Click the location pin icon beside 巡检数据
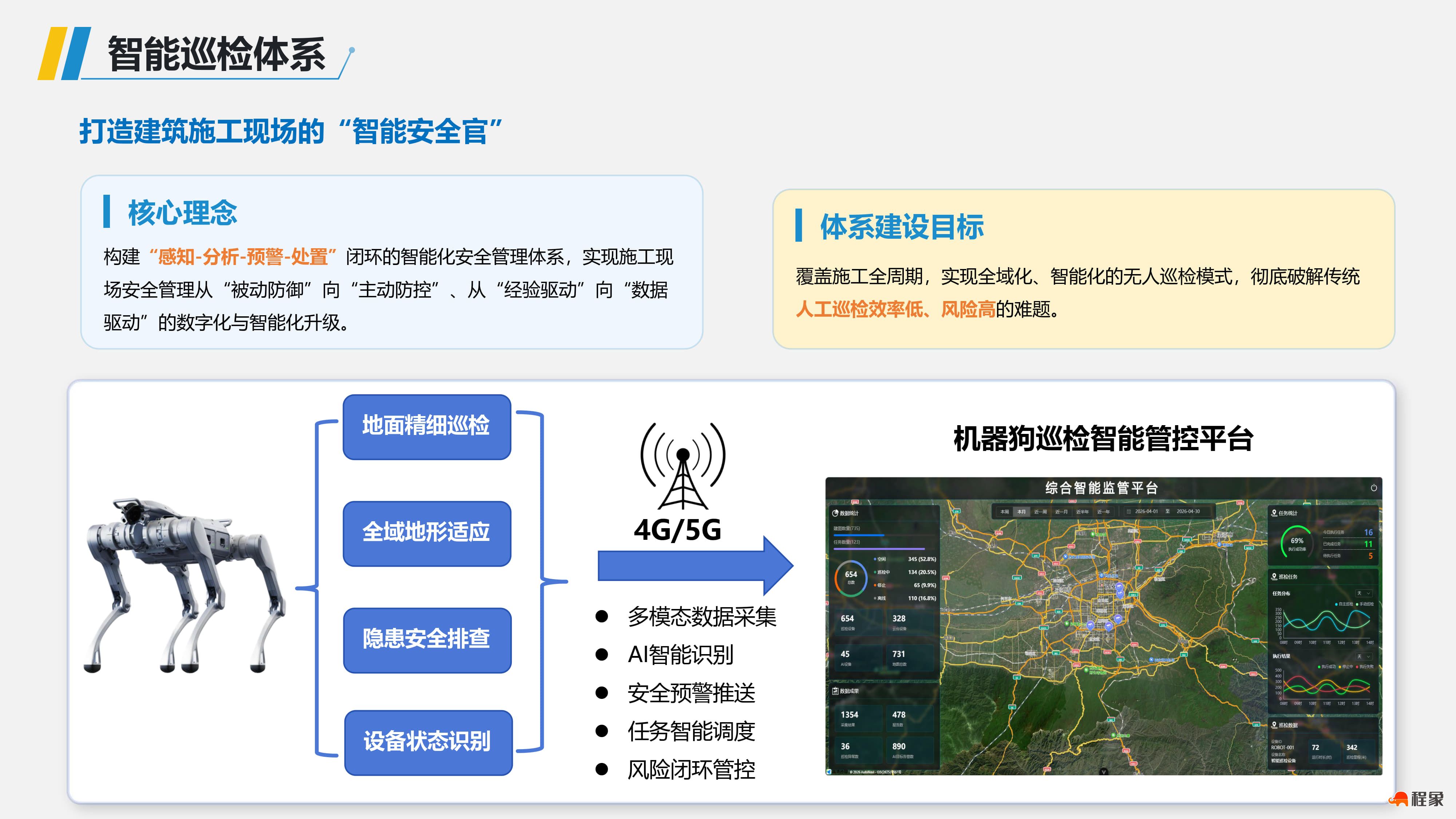1456x819 pixels. pos(1274,725)
